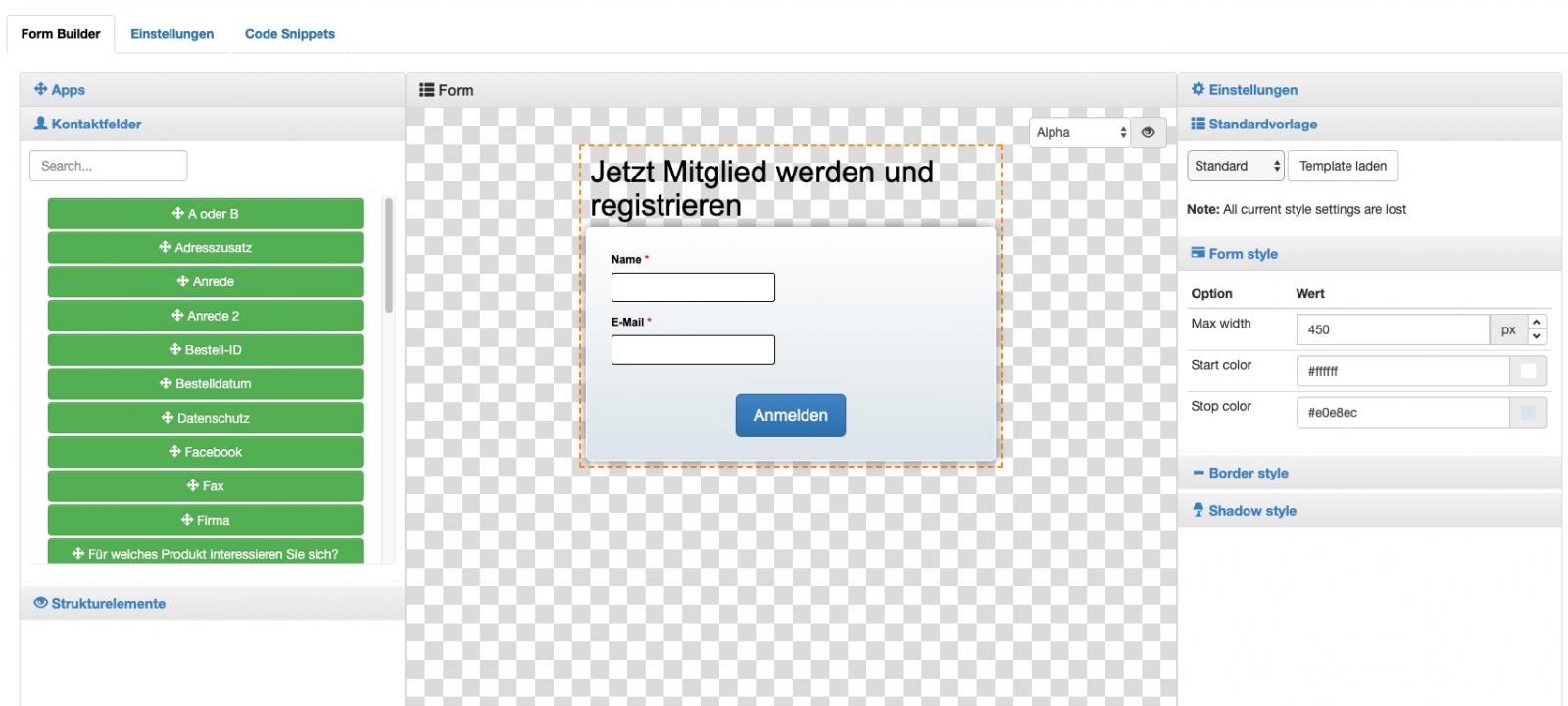Click the E-Mail input field in form
Image resolution: width=1568 pixels, height=706 pixels.
(693, 350)
